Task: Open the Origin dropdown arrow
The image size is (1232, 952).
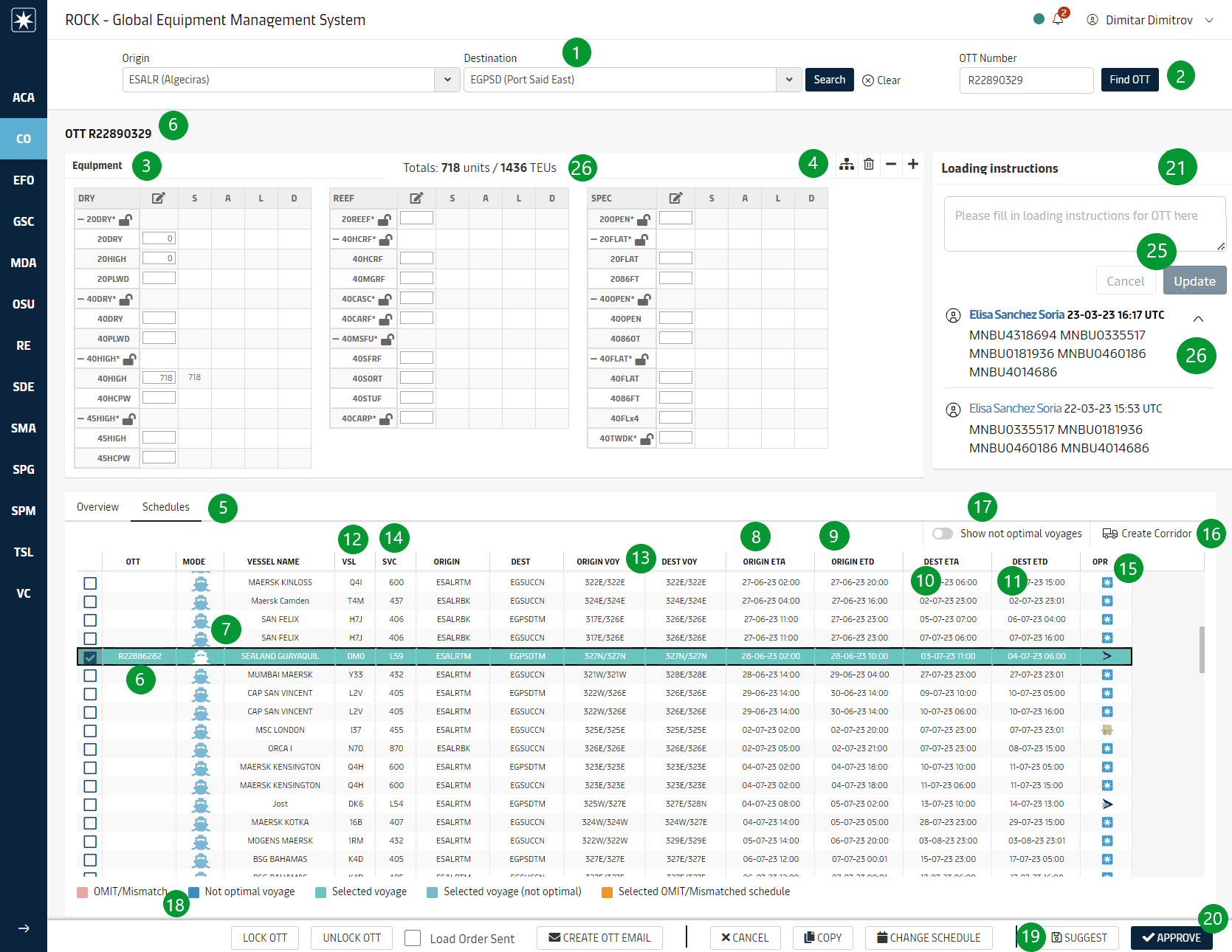Action: click(447, 80)
